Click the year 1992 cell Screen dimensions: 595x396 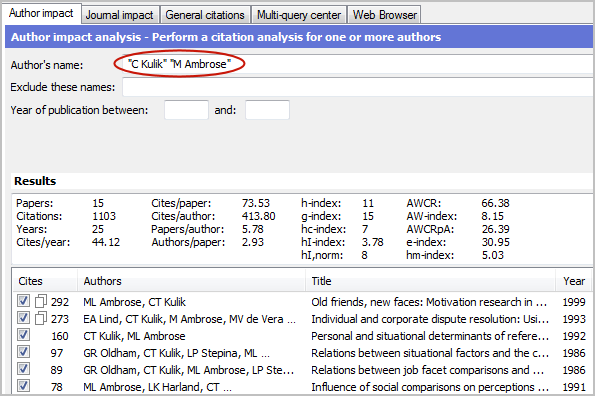(x=574, y=336)
